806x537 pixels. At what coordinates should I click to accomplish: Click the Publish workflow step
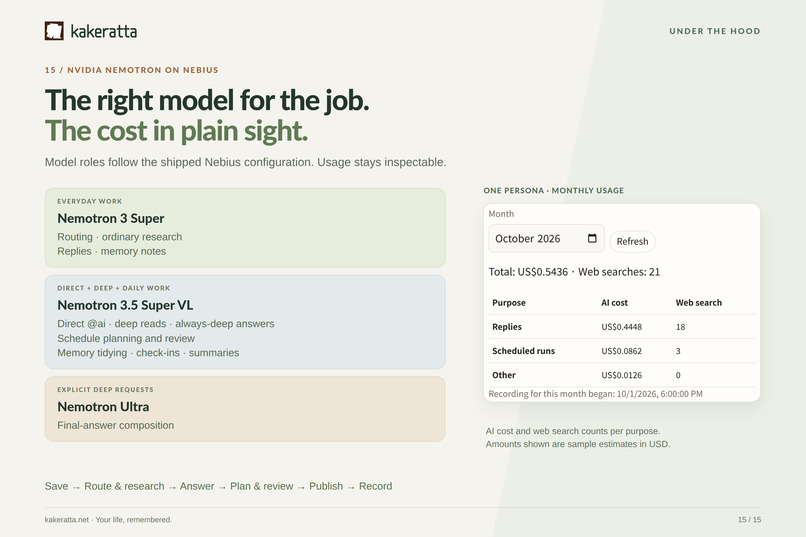click(326, 486)
